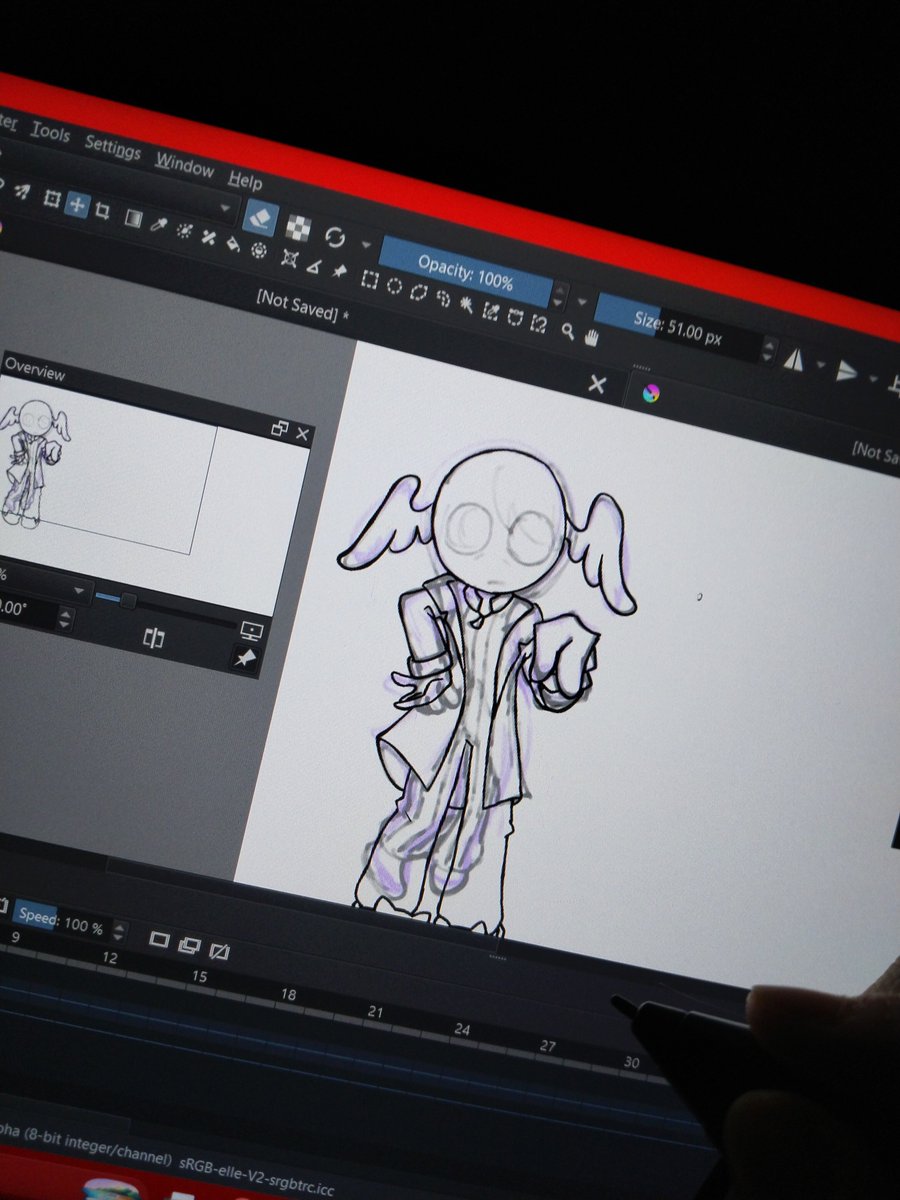Select the Enclose and Fill tool

point(259,250)
